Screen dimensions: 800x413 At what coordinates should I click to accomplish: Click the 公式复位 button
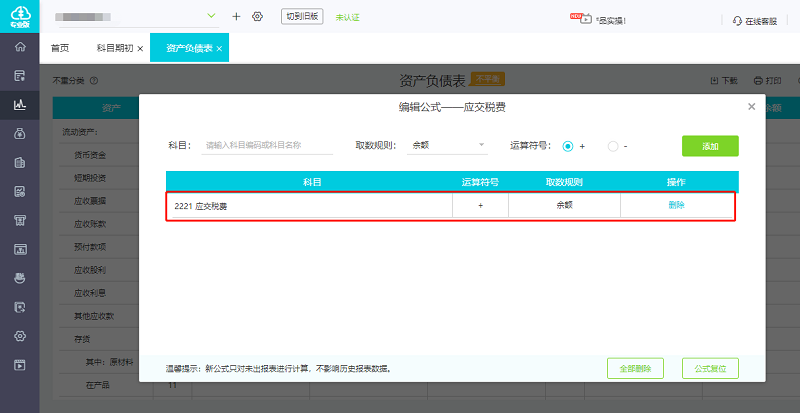tap(710, 368)
